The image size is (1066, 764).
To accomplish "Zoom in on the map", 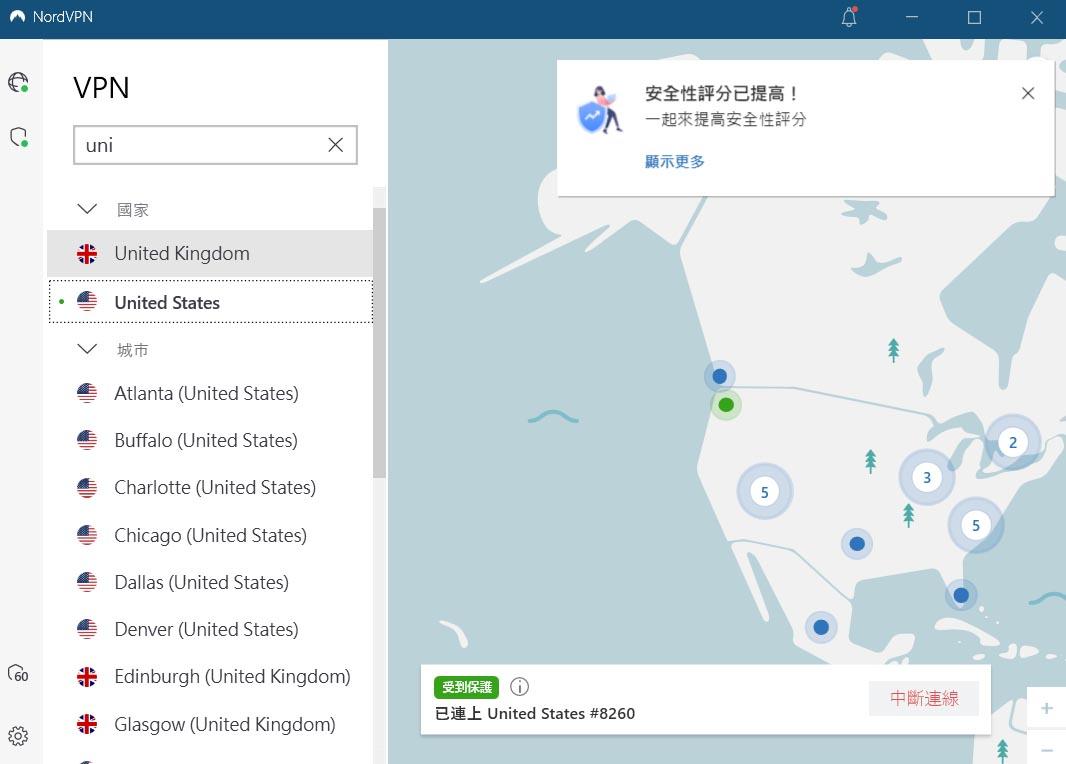I will pyautogui.click(x=1046, y=708).
